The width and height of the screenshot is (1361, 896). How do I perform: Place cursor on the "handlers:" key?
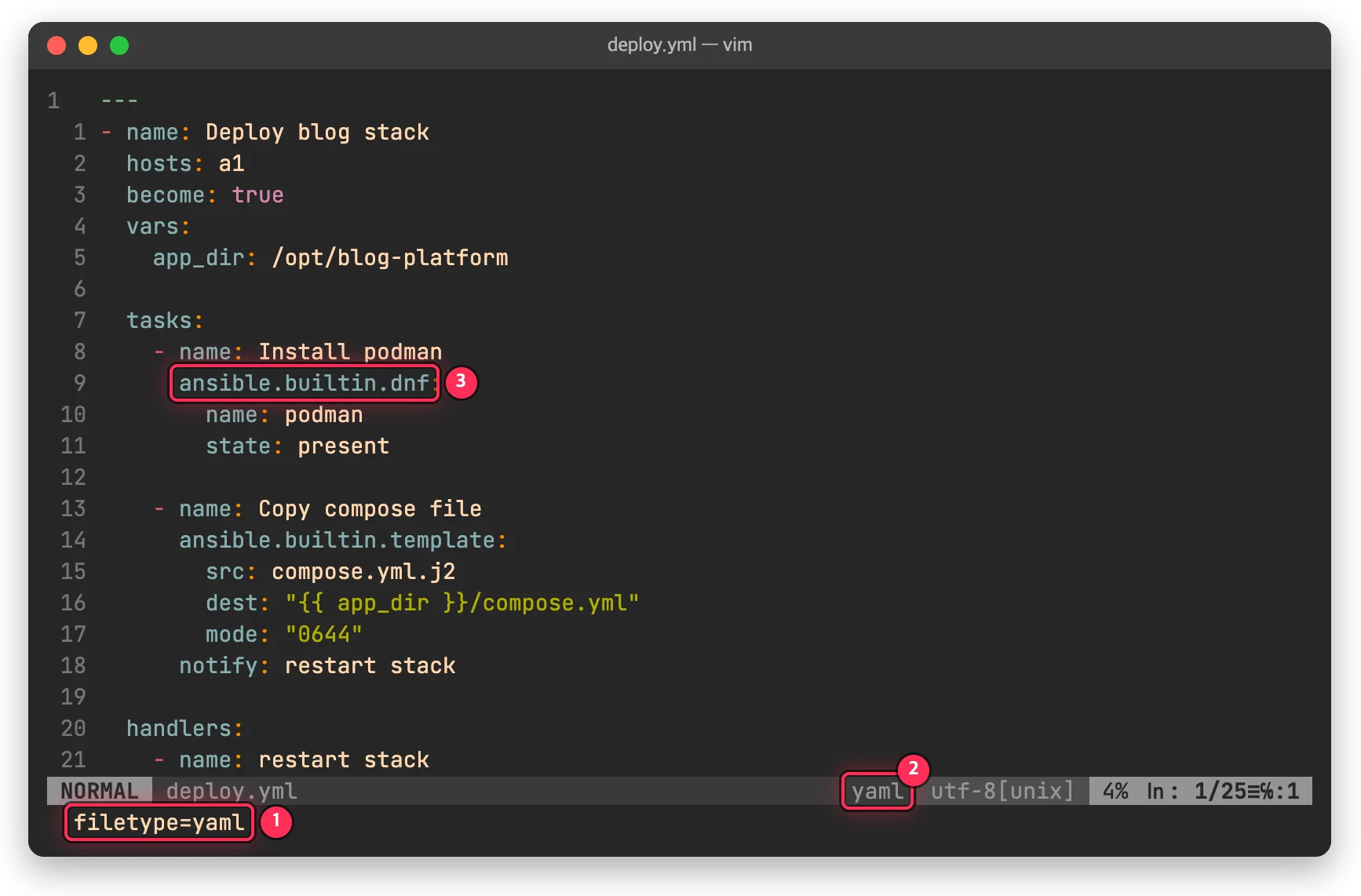pos(185,728)
